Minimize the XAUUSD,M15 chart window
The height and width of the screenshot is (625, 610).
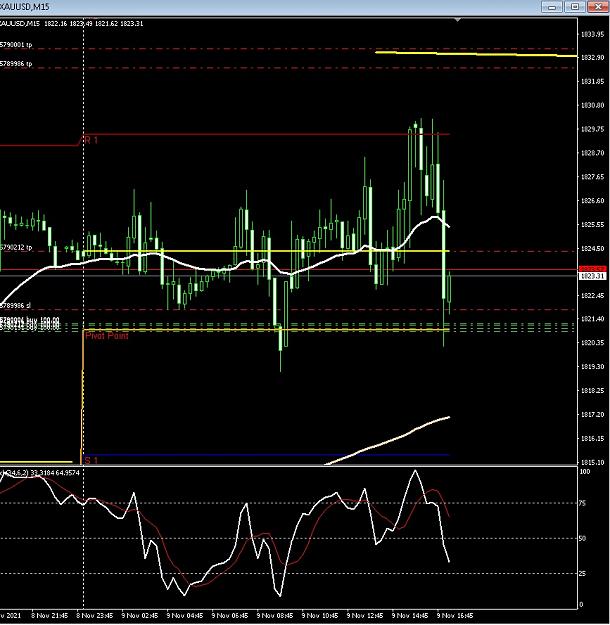click(x=552, y=6)
